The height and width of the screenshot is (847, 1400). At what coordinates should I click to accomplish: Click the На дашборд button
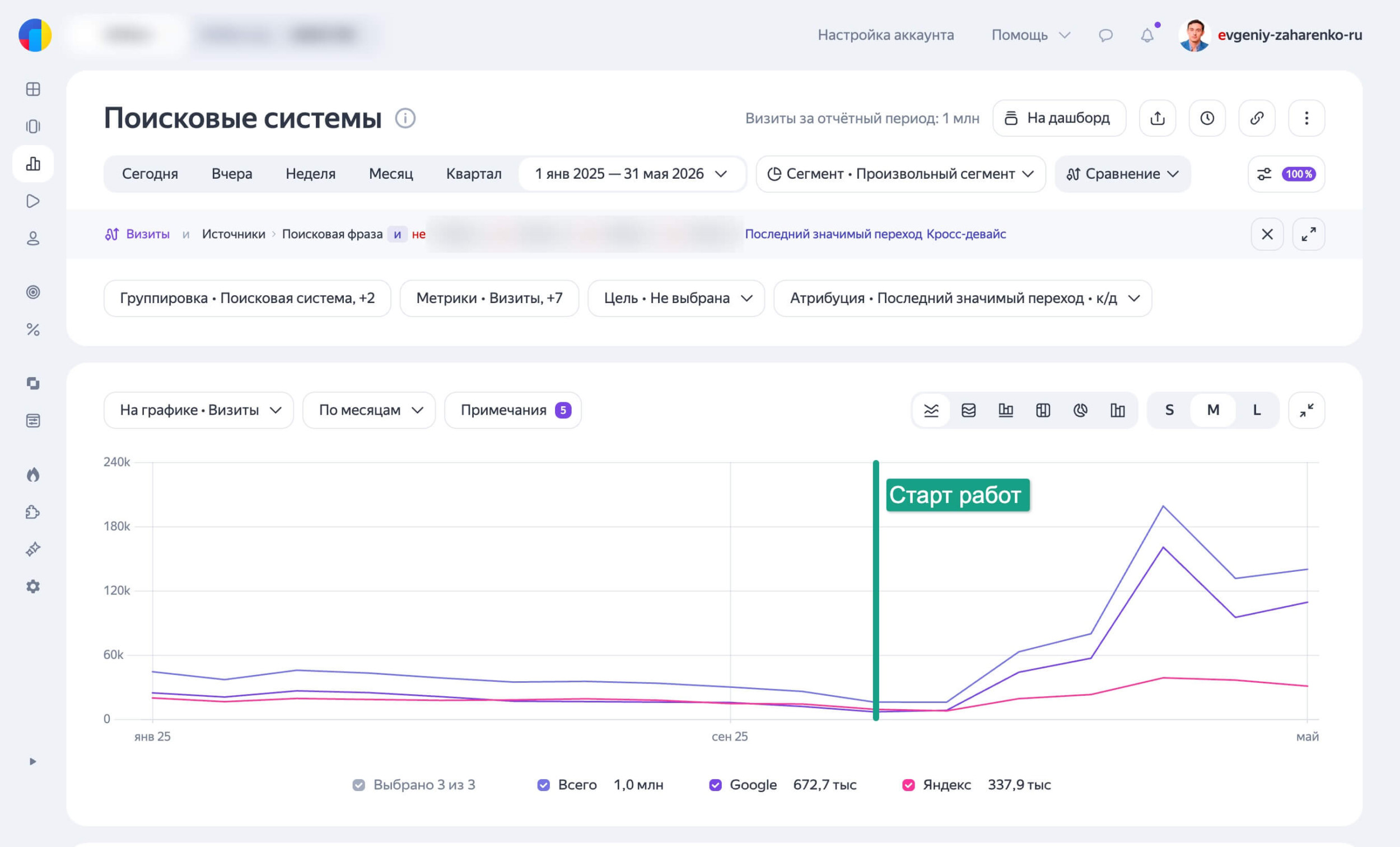pos(1059,118)
